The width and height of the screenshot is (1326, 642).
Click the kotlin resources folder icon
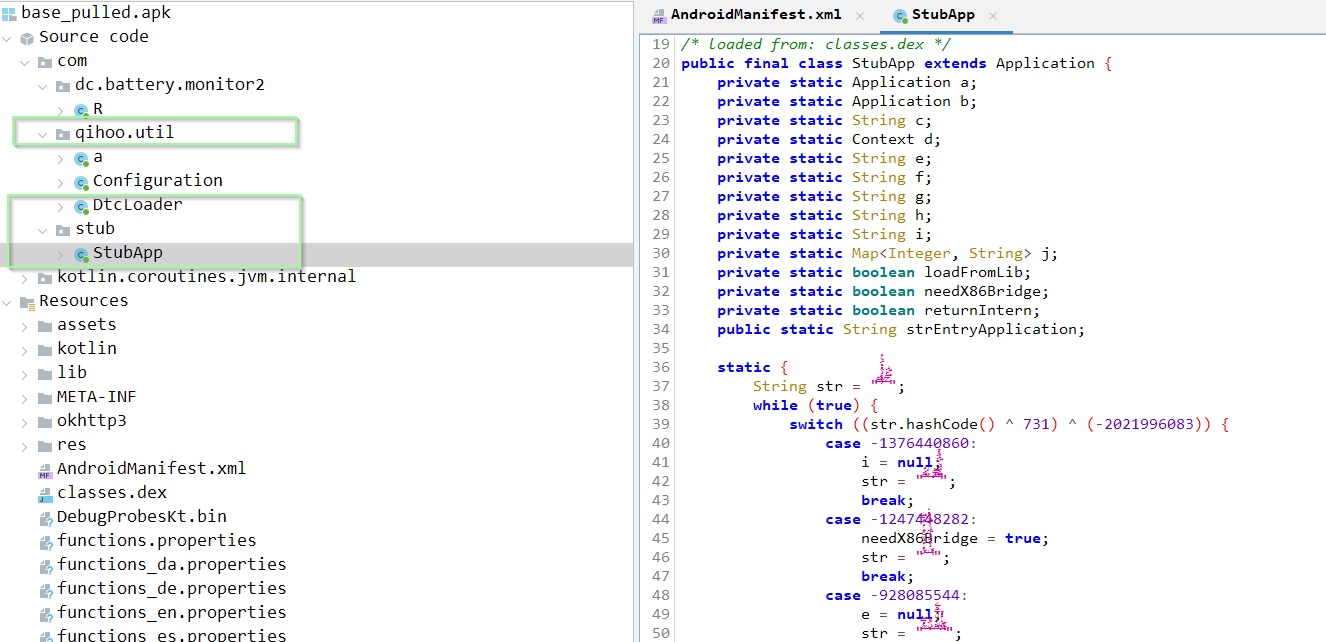coord(45,350)
